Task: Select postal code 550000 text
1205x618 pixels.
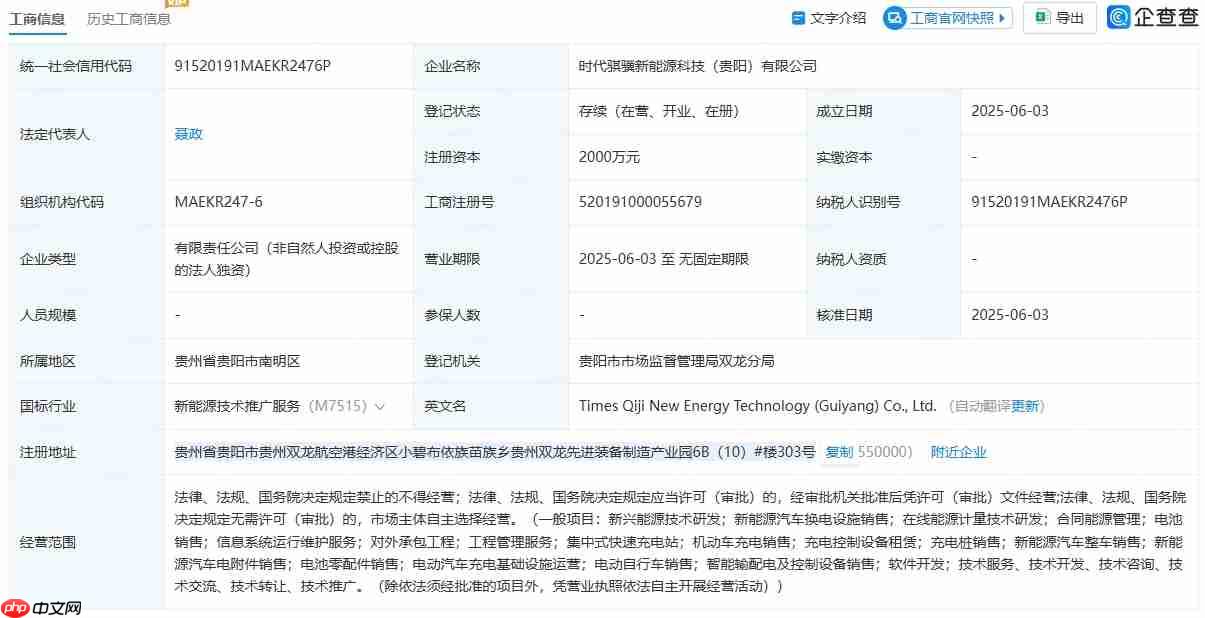Action: coord(886,452)
